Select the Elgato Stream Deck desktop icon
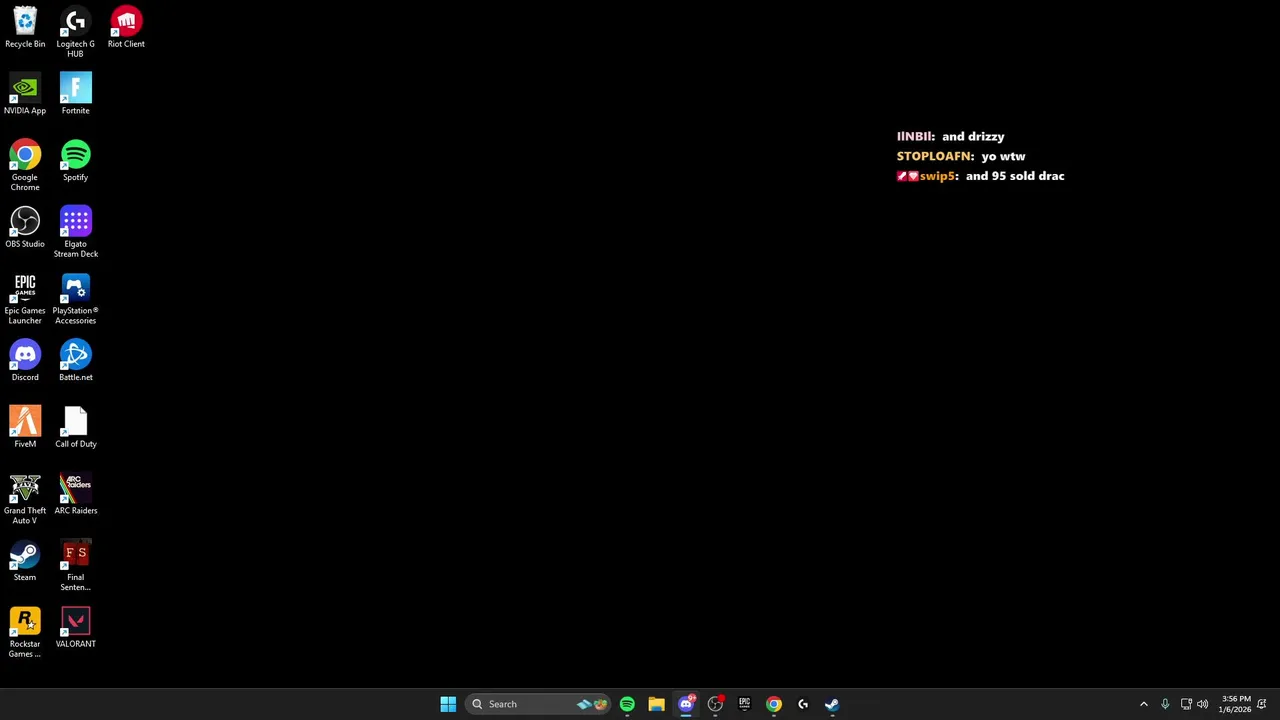This screenshot has height=720, width=1280. point(75,232)
